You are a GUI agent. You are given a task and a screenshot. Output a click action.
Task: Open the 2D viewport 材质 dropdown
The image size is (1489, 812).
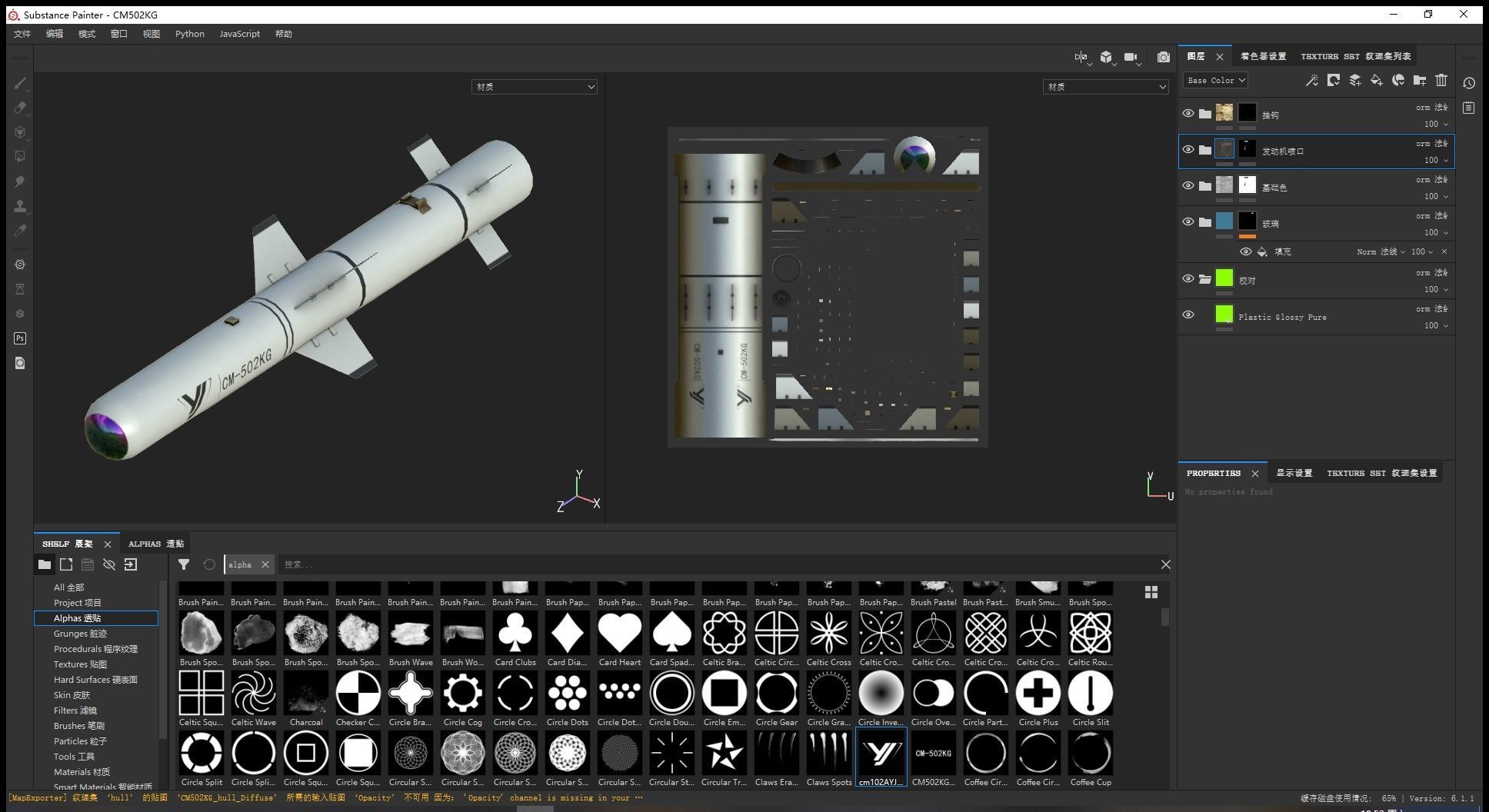coord(1106,87)
